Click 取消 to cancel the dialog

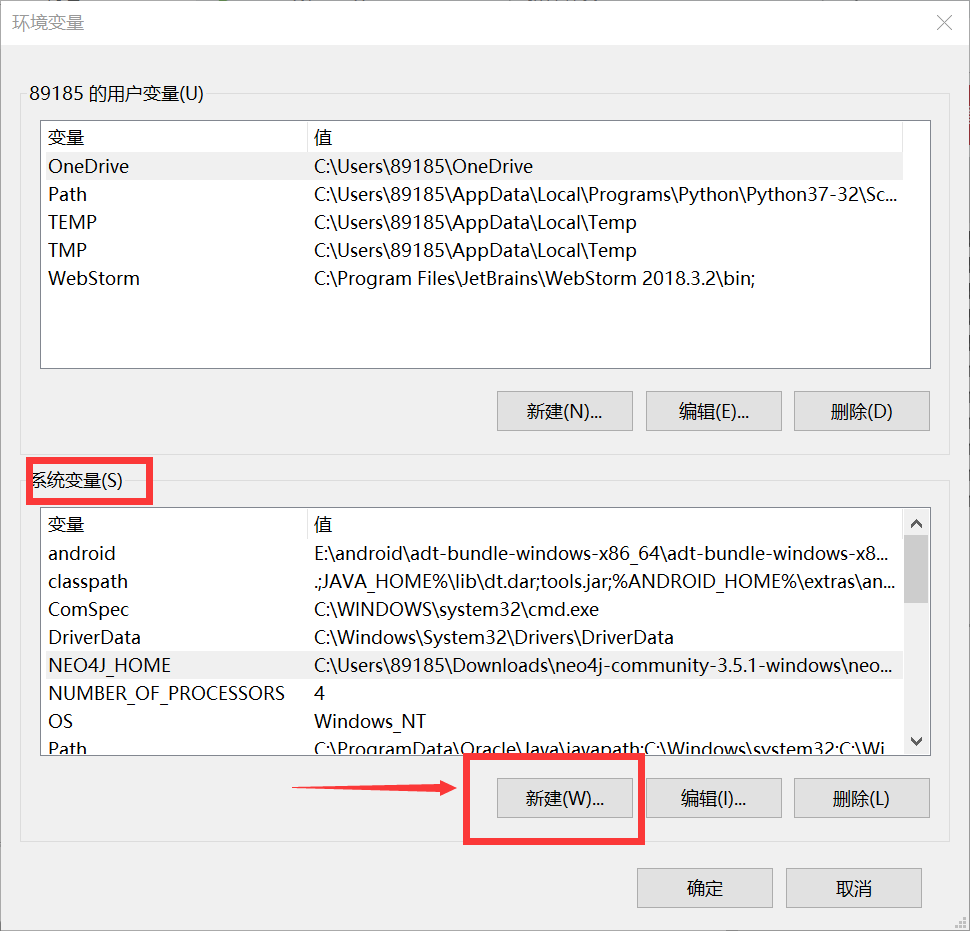(x=853, y=888)
